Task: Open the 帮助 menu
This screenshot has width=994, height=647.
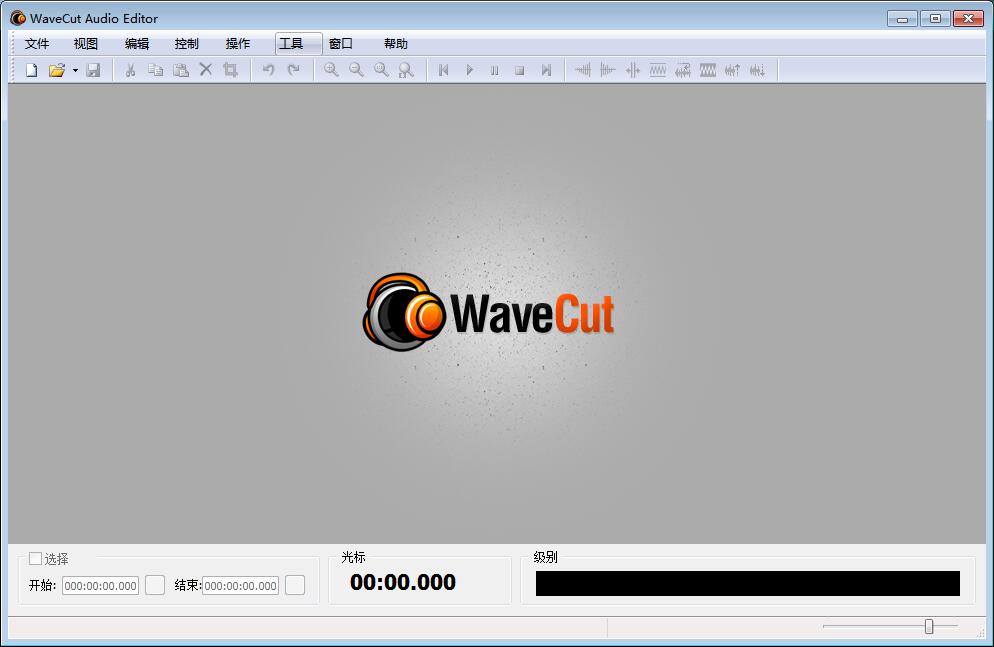Action: [396, 44]
